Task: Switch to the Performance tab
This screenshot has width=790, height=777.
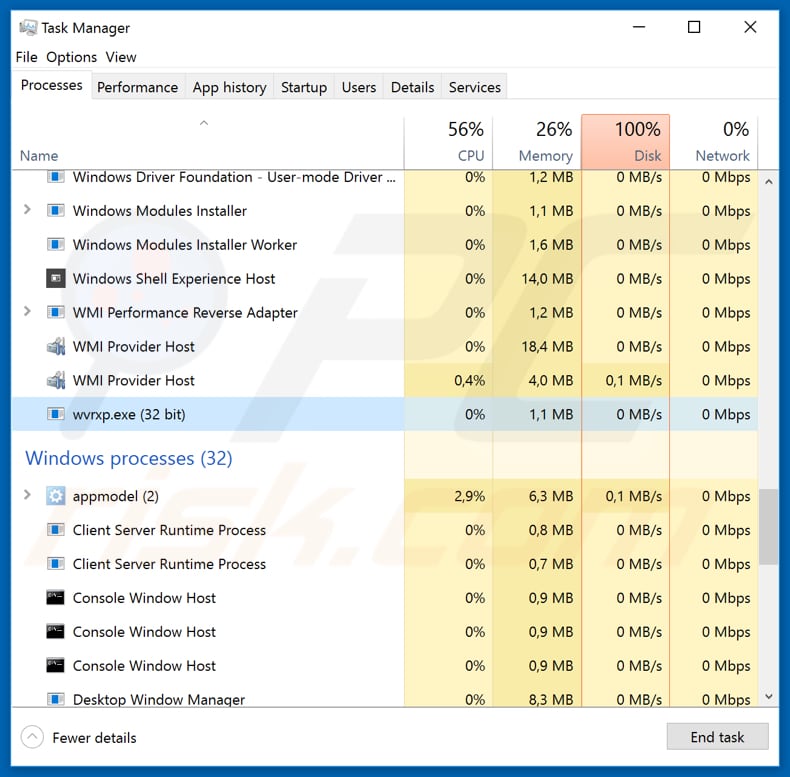Action: click(138, 87)
